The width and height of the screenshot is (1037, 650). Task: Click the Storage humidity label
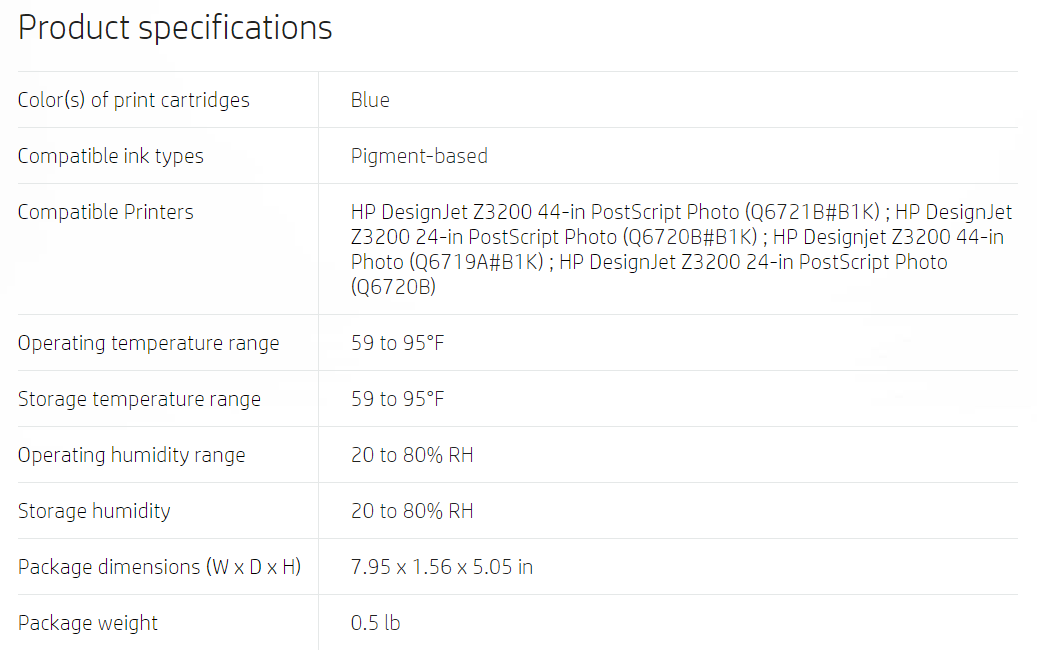coord(94,511)
